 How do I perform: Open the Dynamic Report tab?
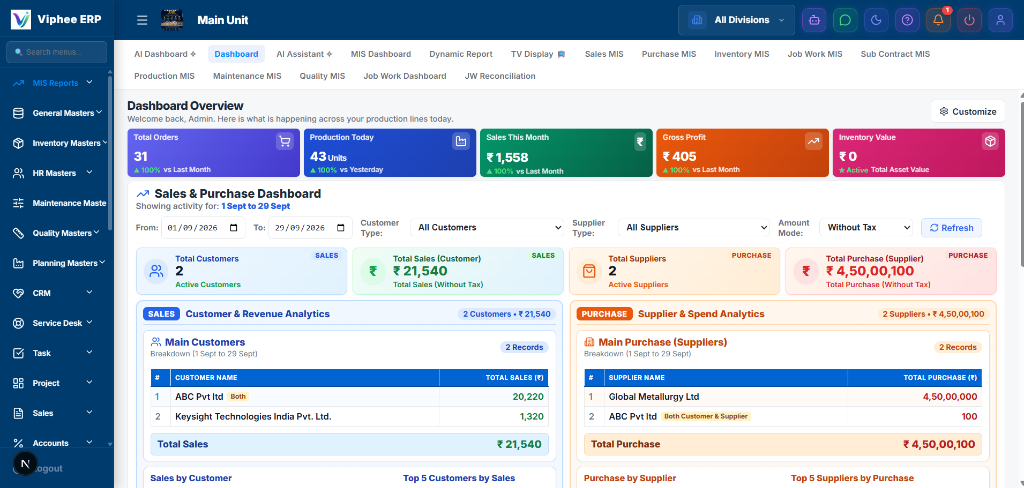(x=461, y=54)
